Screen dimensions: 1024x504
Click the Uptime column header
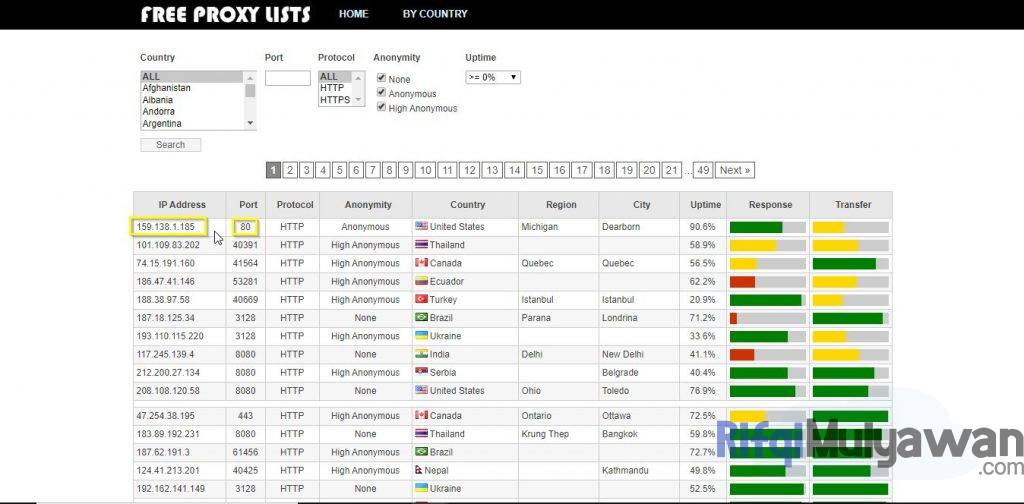(x=705, y=204)
